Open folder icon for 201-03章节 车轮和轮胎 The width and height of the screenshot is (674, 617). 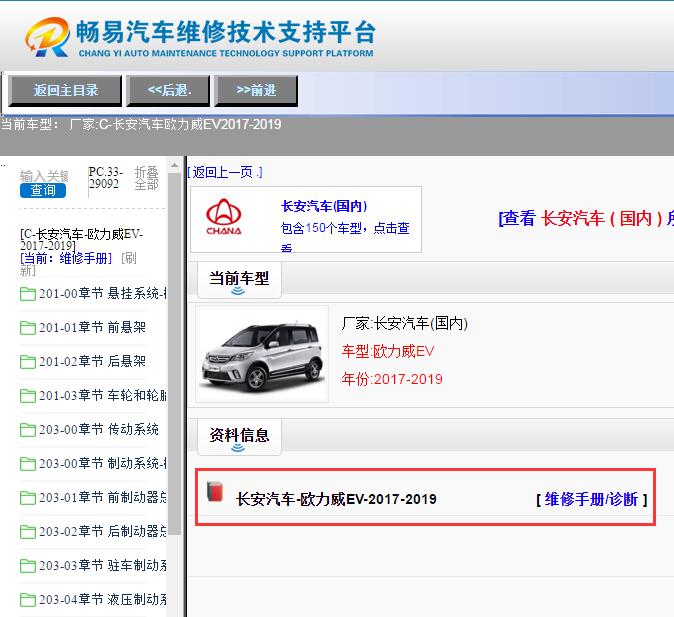(28, 396)
